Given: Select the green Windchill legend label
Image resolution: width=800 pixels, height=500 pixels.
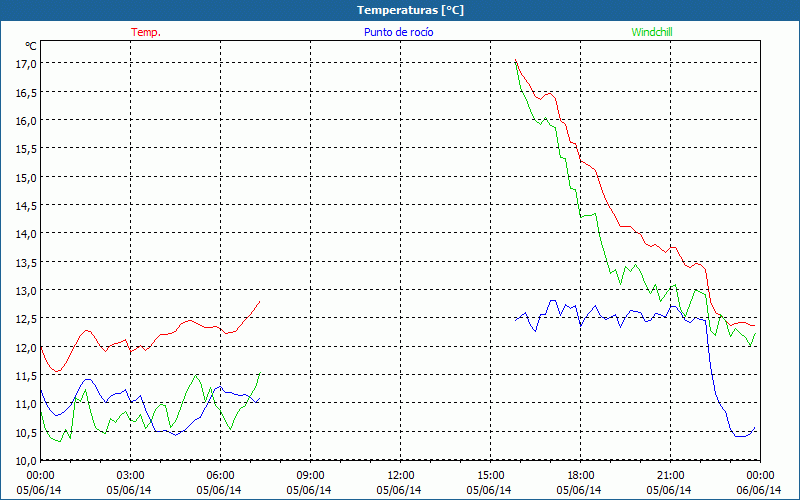Looking at the screenshot, I should 652,32.
